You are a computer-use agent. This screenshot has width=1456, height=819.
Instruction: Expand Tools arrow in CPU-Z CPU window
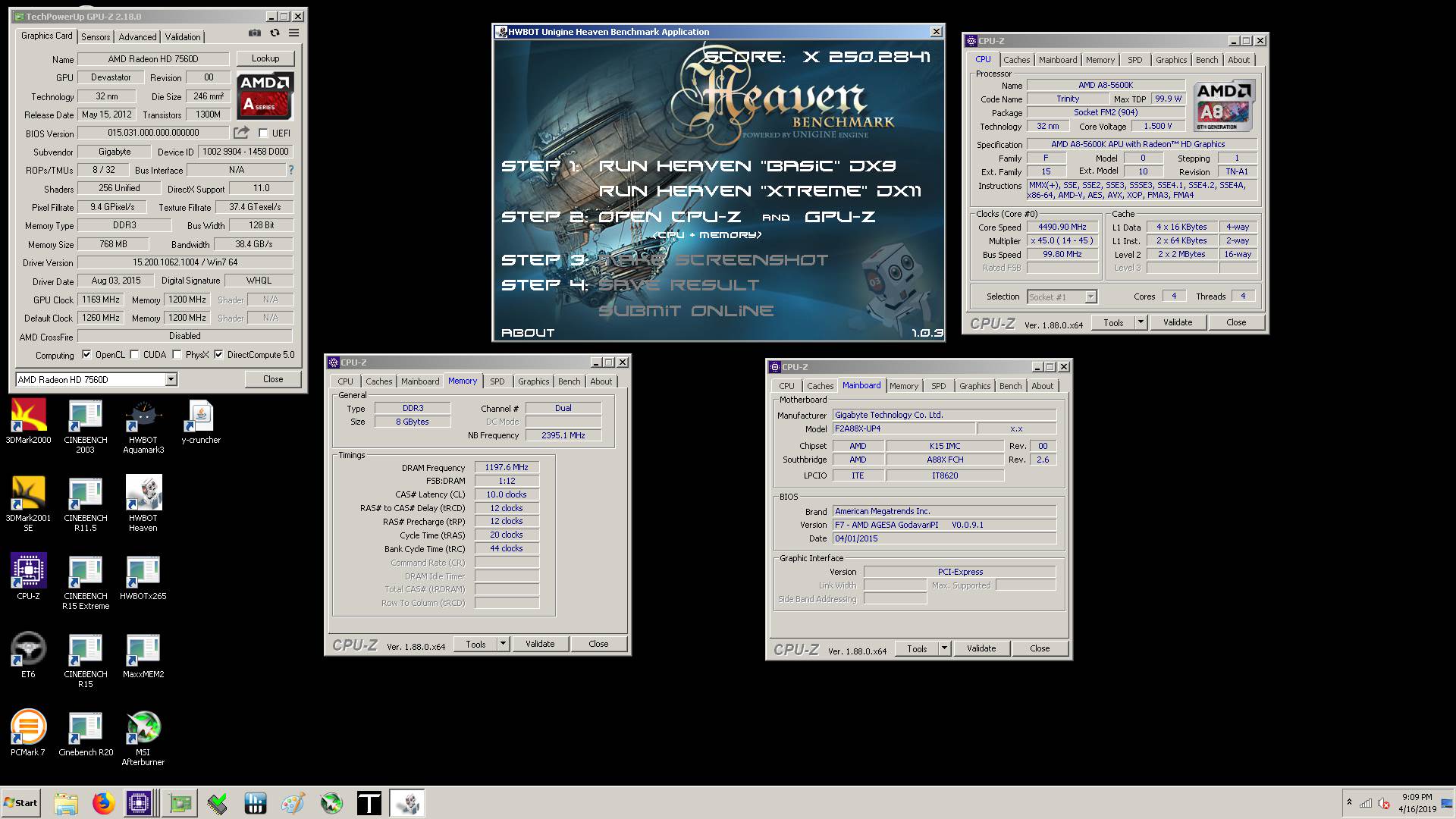coord(1141,322)
